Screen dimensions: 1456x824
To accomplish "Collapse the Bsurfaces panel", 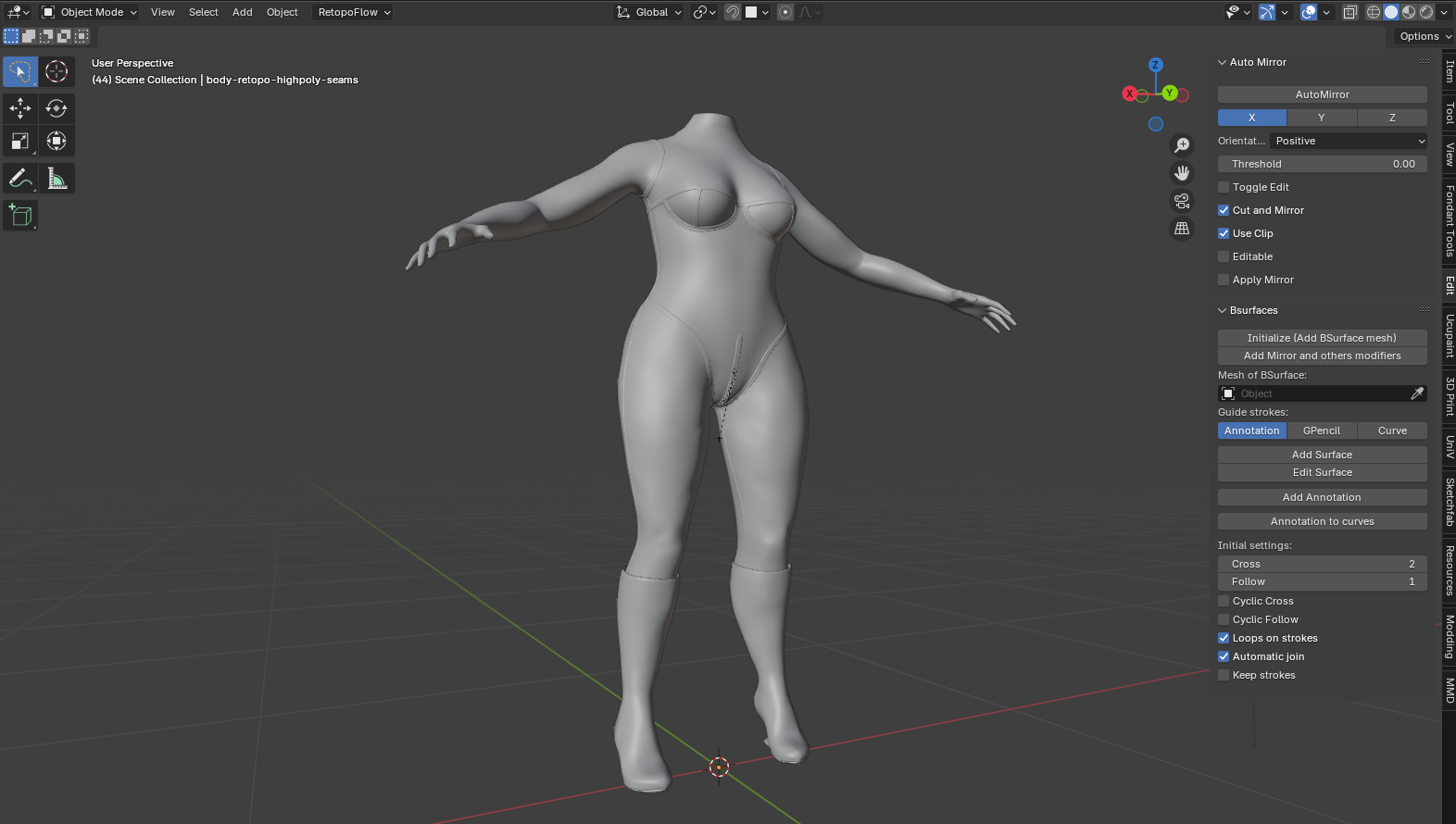I will coord(1222,310).
